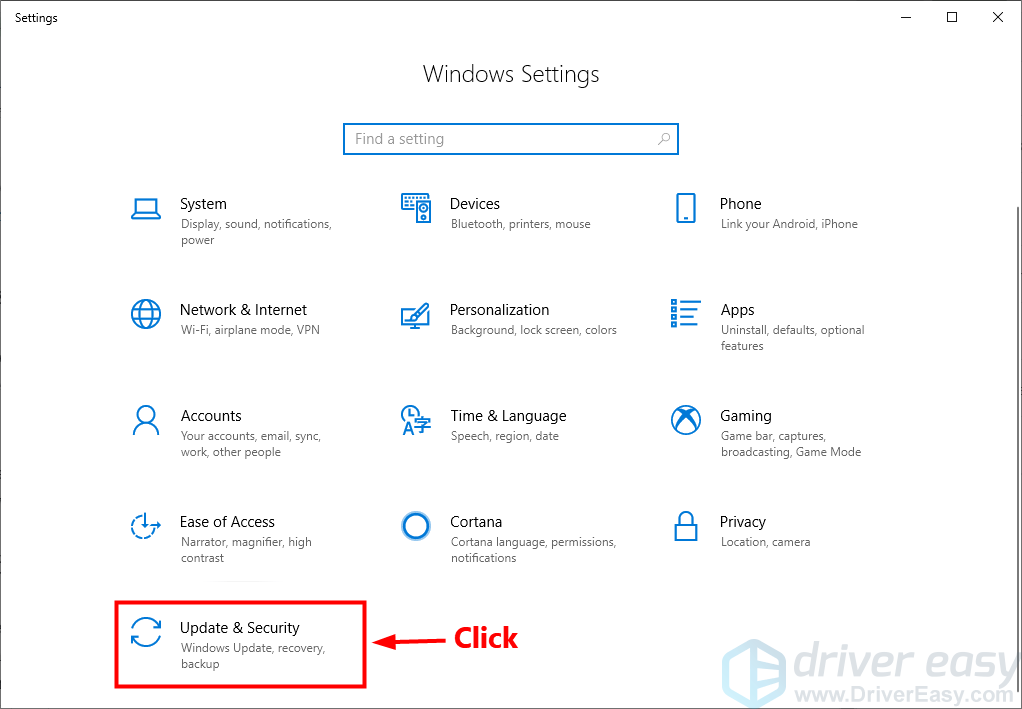The image size is (1022, 709).
Task: Click the Apps list icon
Action: coord(686,313)
